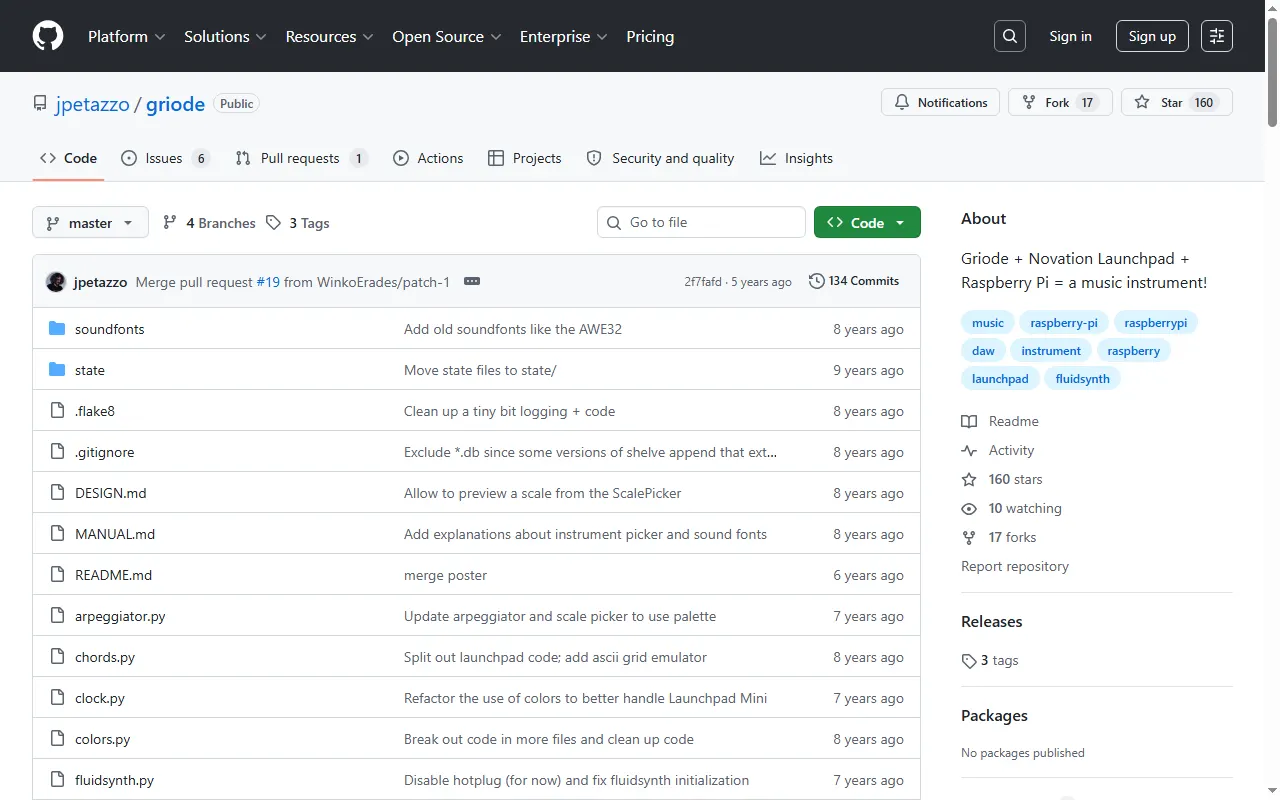
Task: Click the star icon beside 160 stars
Action: 969,480
